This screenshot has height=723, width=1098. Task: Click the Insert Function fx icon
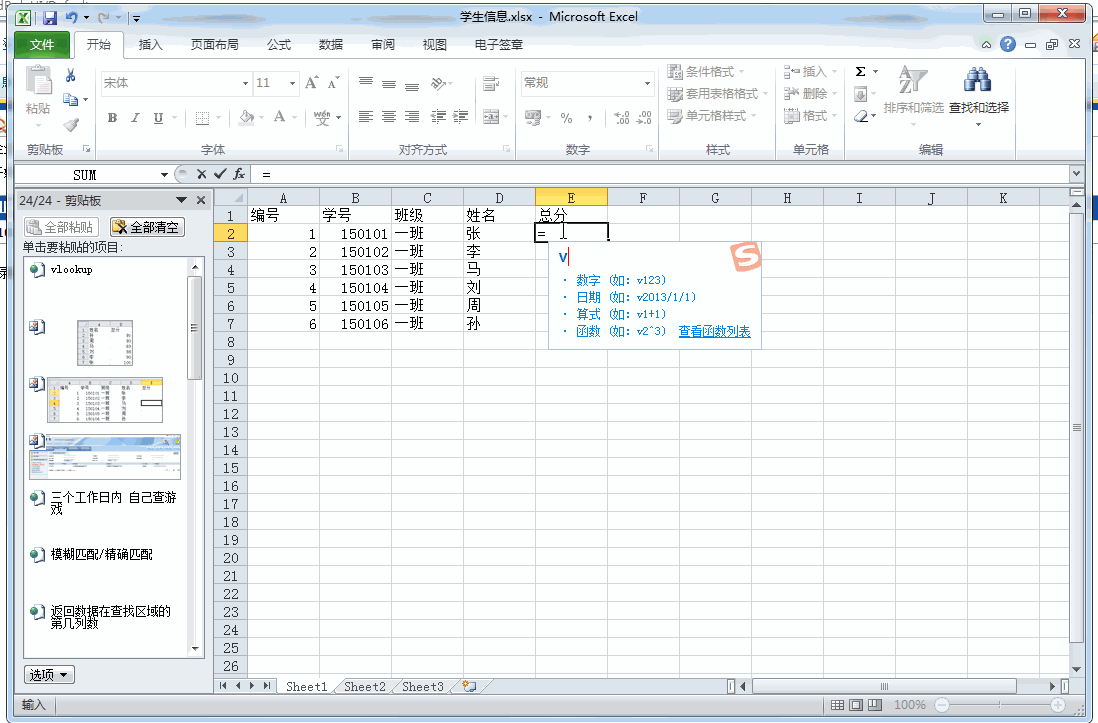[x=239, y=174]
